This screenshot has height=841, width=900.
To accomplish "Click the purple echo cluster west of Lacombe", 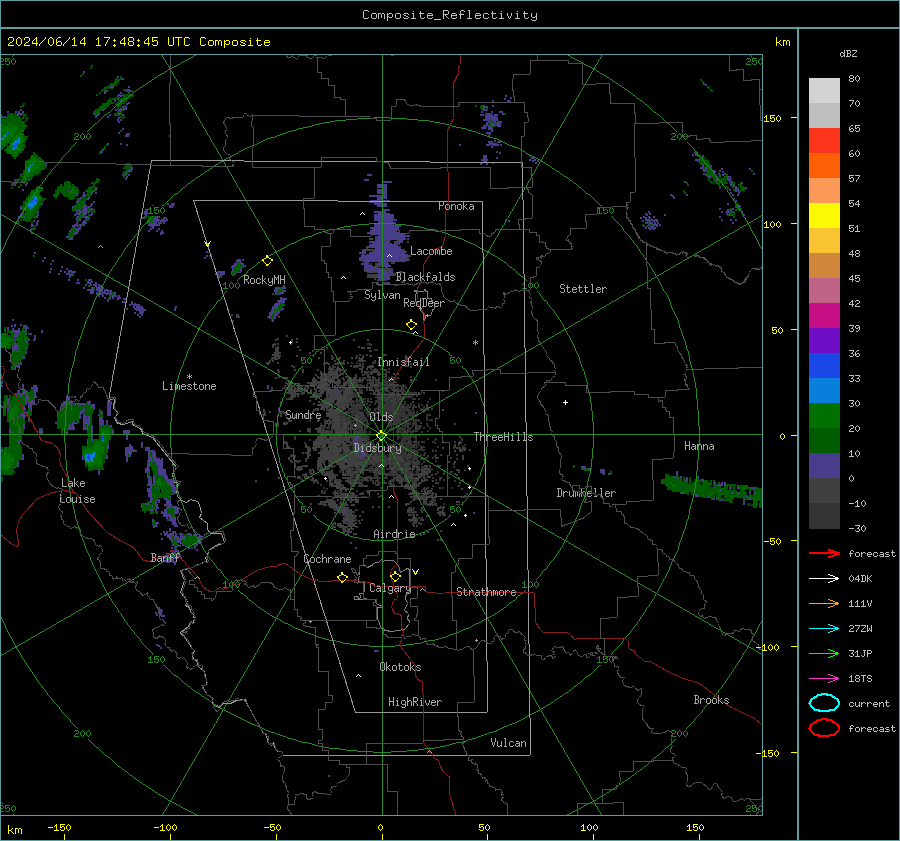I will pos(383,232).
